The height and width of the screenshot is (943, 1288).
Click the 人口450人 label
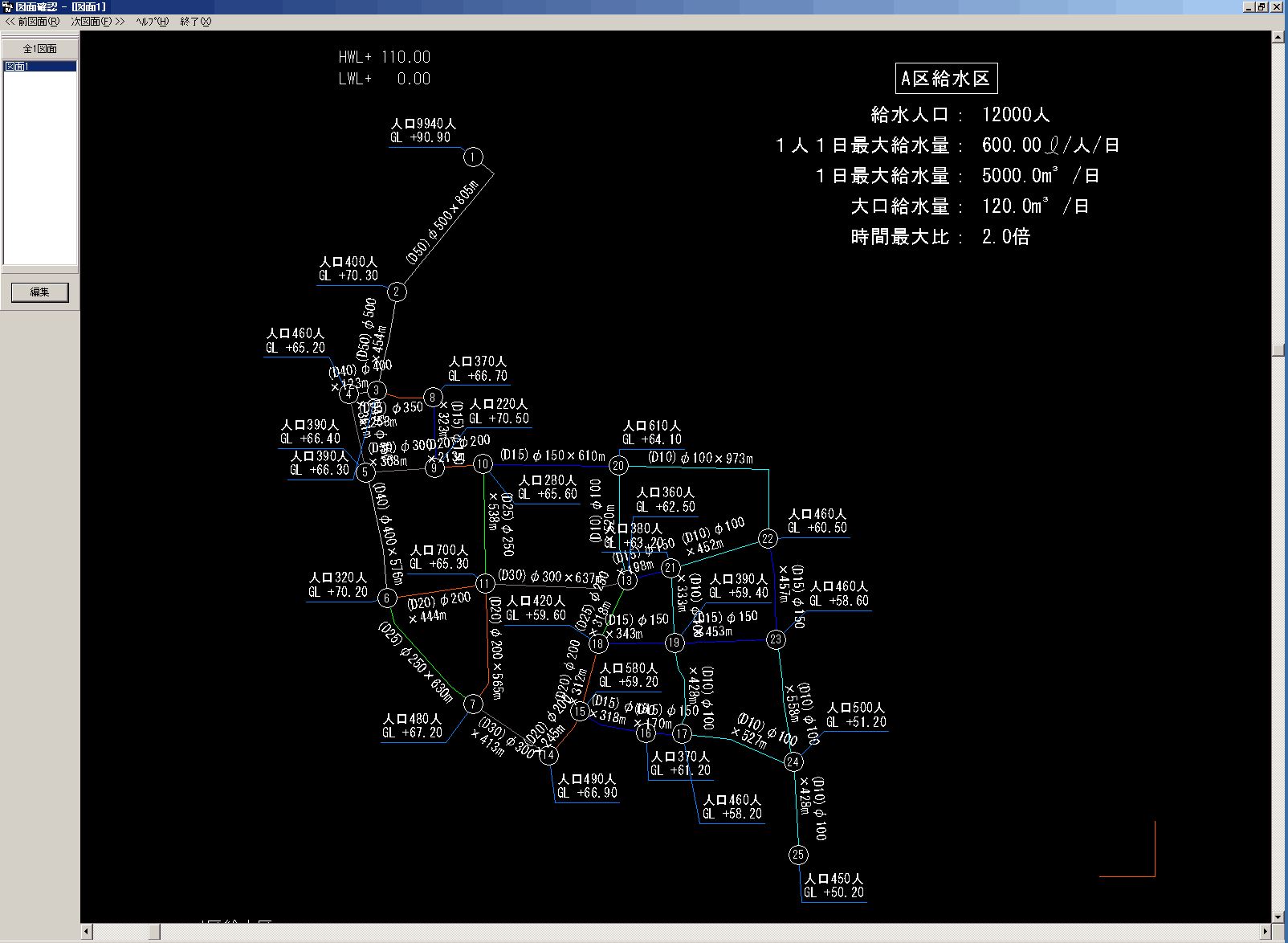pyautogui.click(x=834, y=879)
